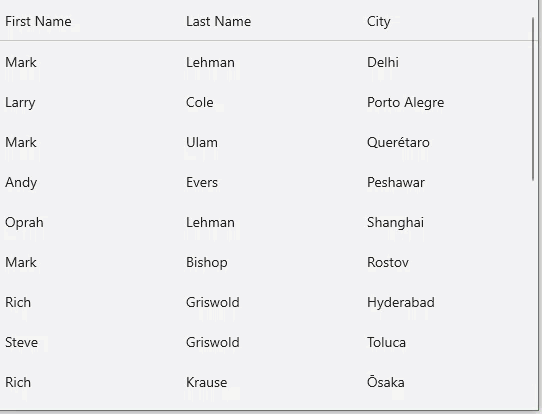
Task: Click the City column header
Action: tap(379, 22)
